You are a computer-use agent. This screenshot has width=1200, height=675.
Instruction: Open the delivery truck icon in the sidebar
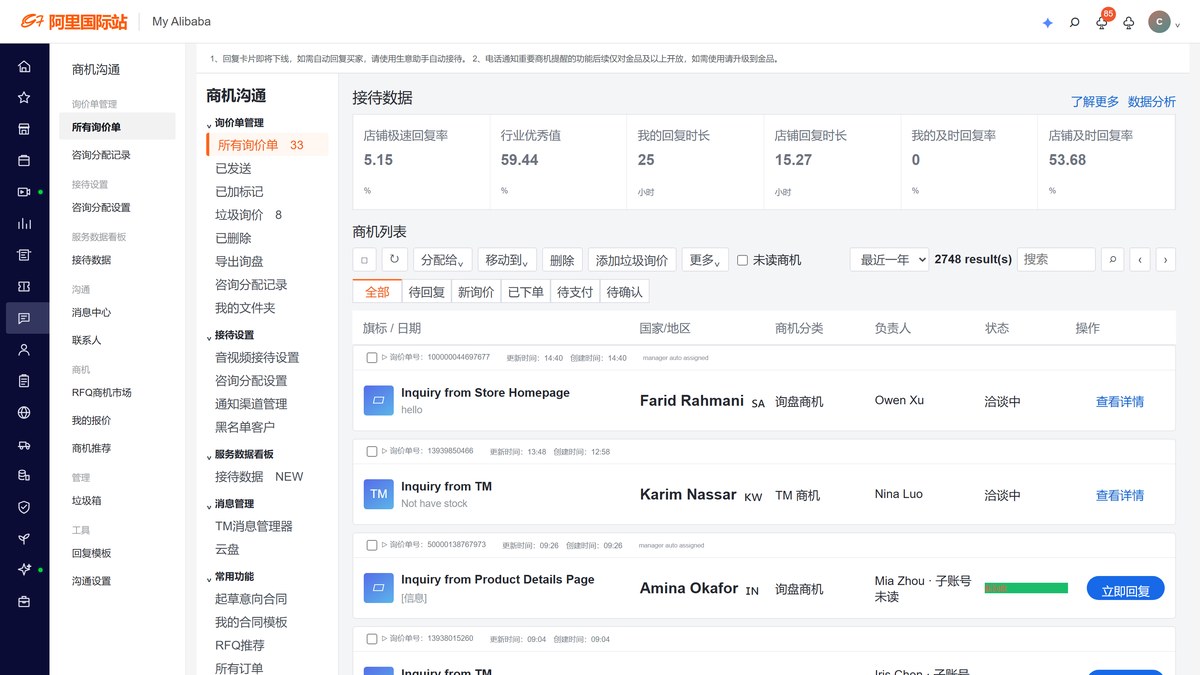[24, 444]
